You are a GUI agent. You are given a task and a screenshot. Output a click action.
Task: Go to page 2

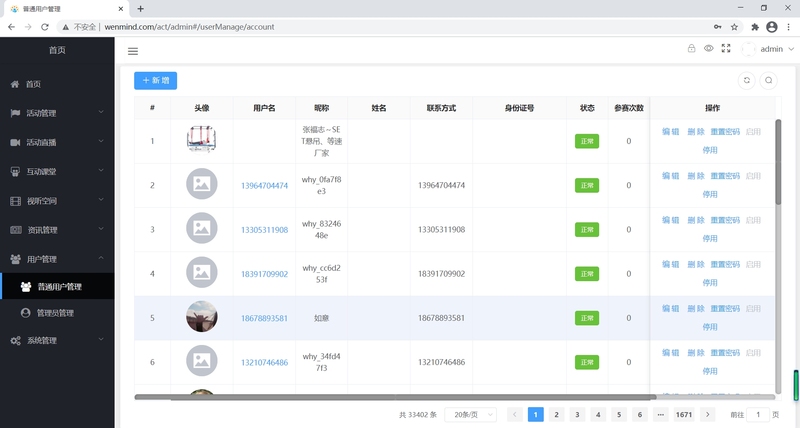[x=556, y=415]
